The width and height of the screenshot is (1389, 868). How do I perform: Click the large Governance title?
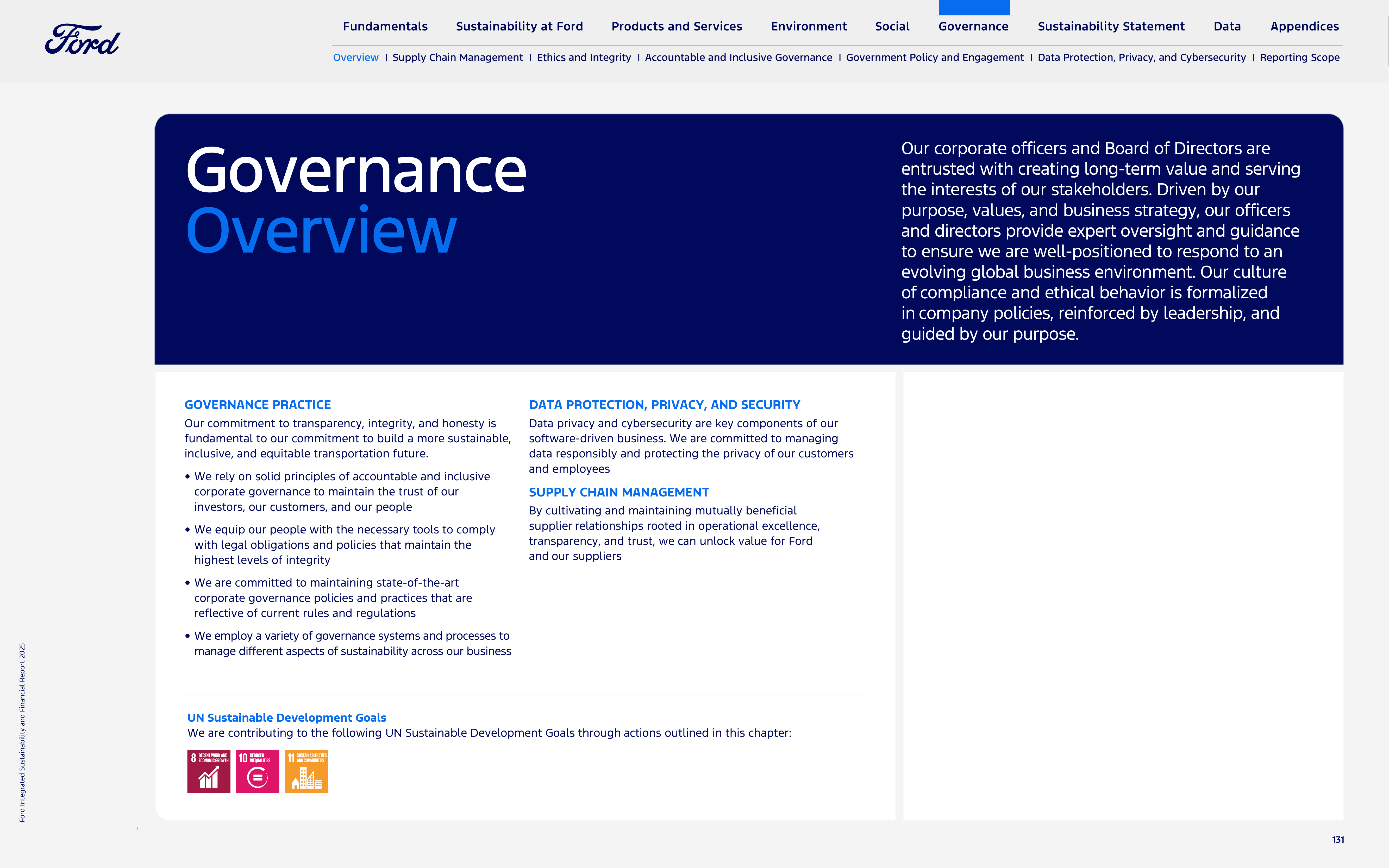coord(356,170)
